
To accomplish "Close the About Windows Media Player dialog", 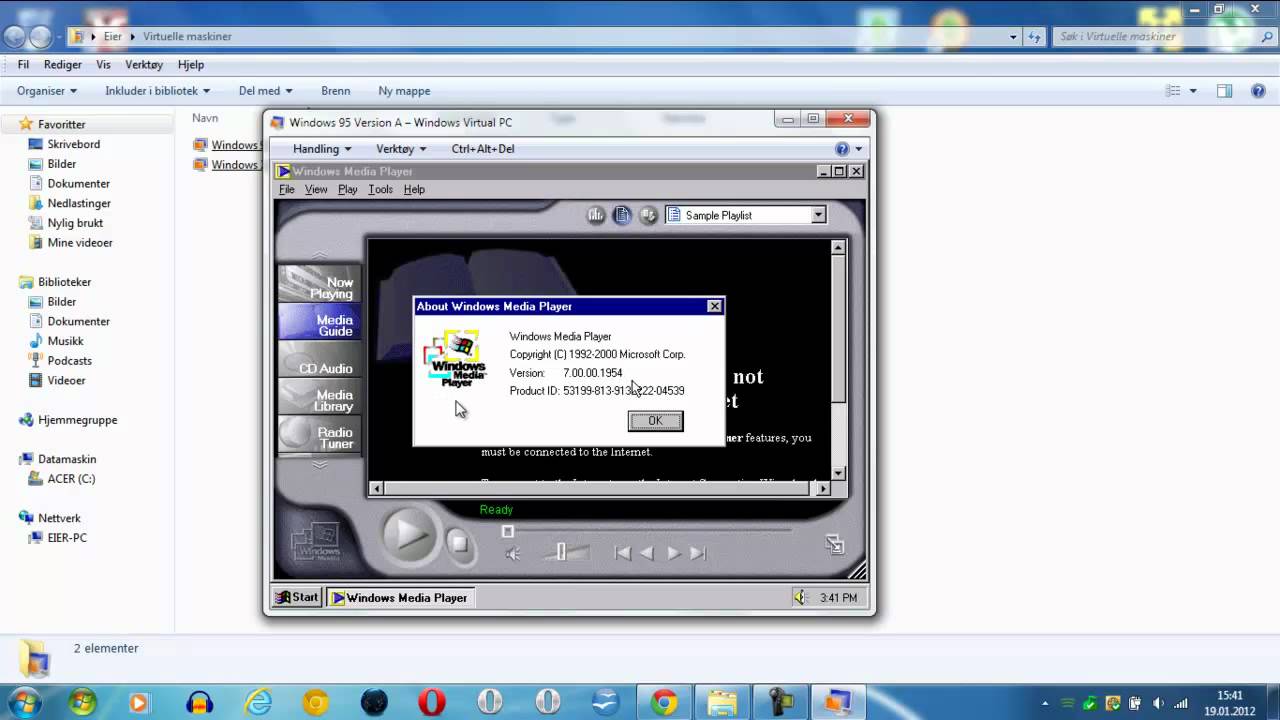I will tap(714, 306).
